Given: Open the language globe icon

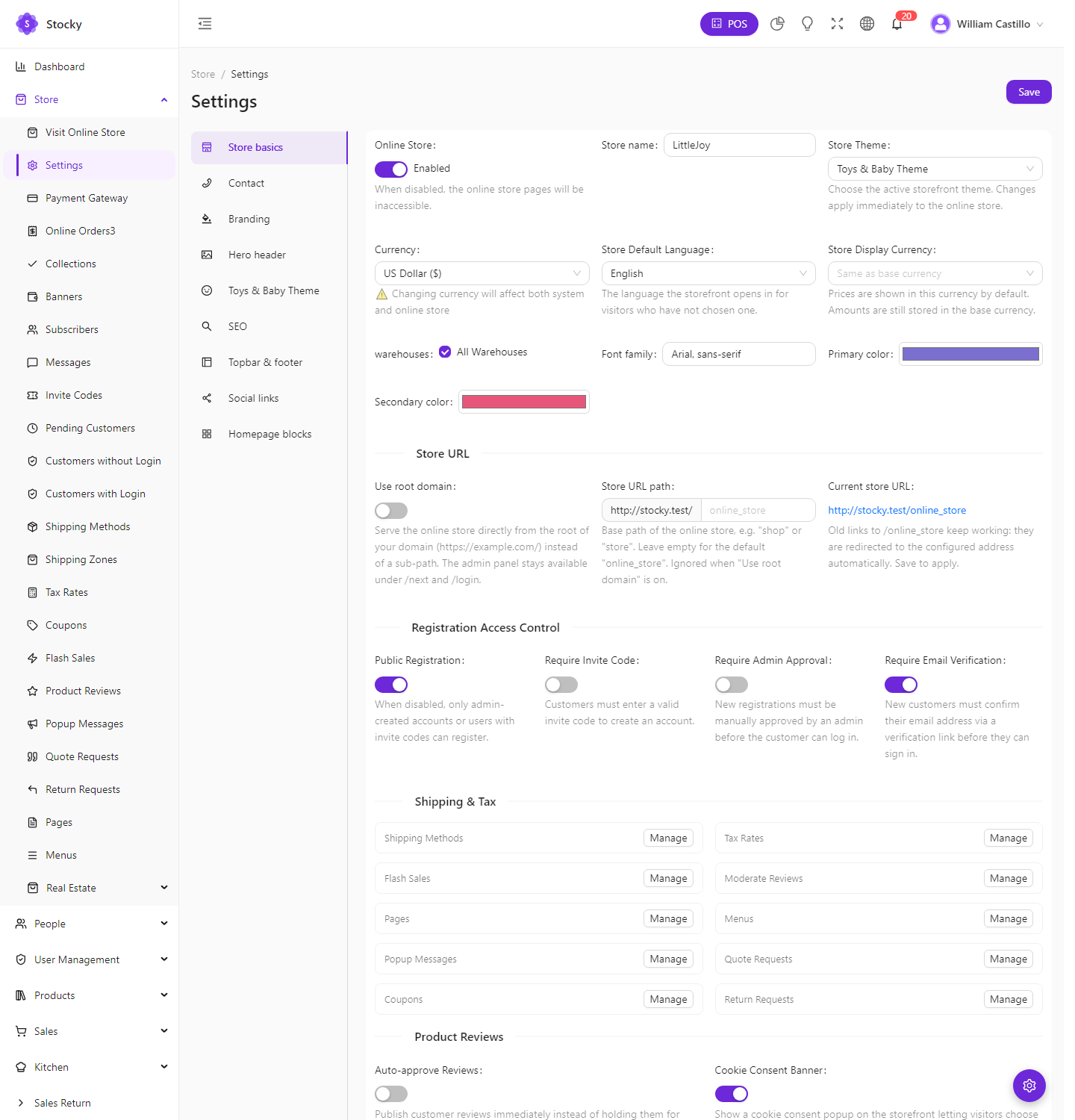Looking at the screenshot, I should pos(867,24).
